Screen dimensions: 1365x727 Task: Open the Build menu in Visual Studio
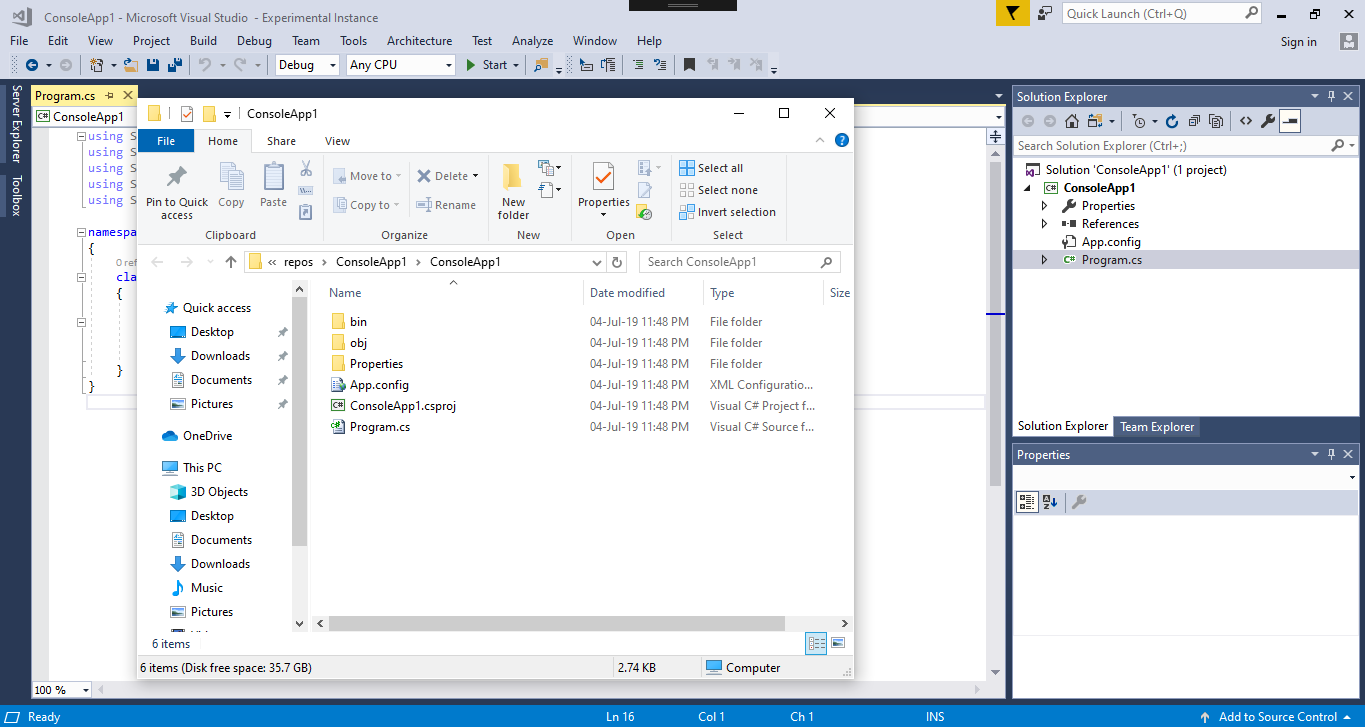(x=203, y=41)
